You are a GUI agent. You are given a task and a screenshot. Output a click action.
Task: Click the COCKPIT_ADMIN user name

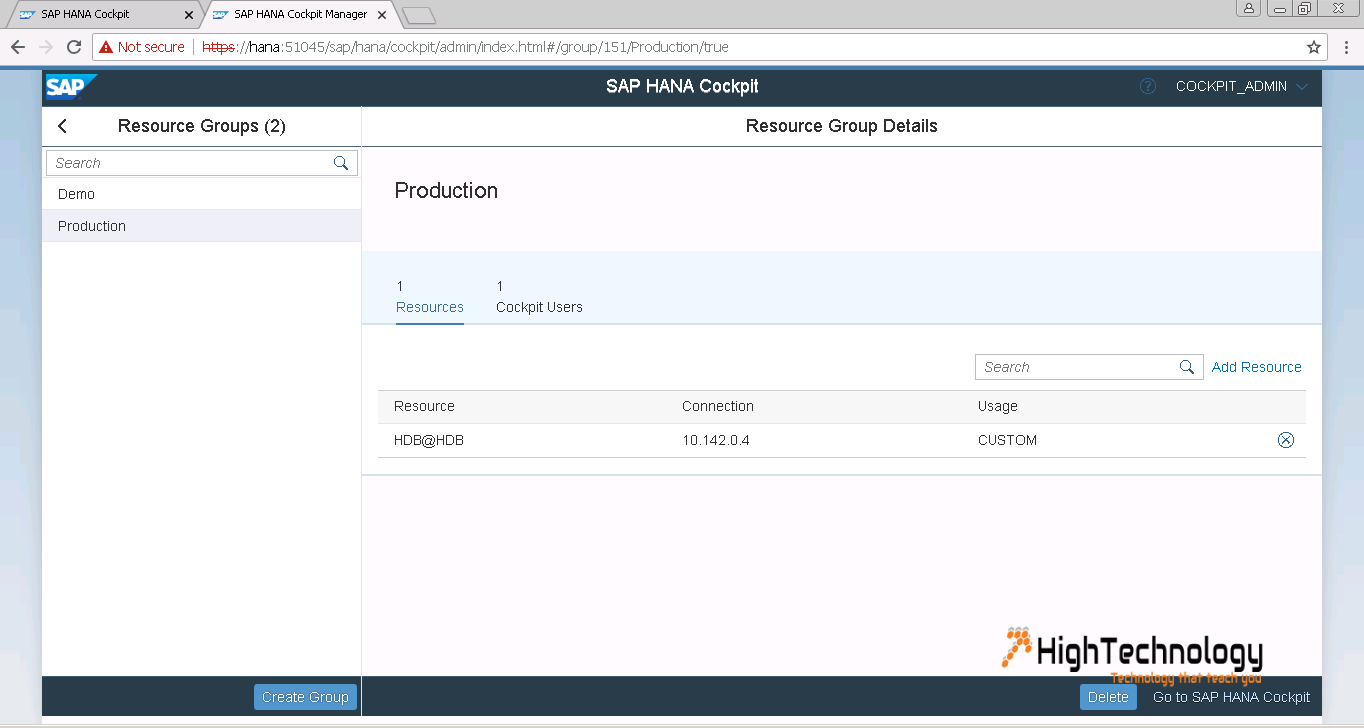(1231, 87)
